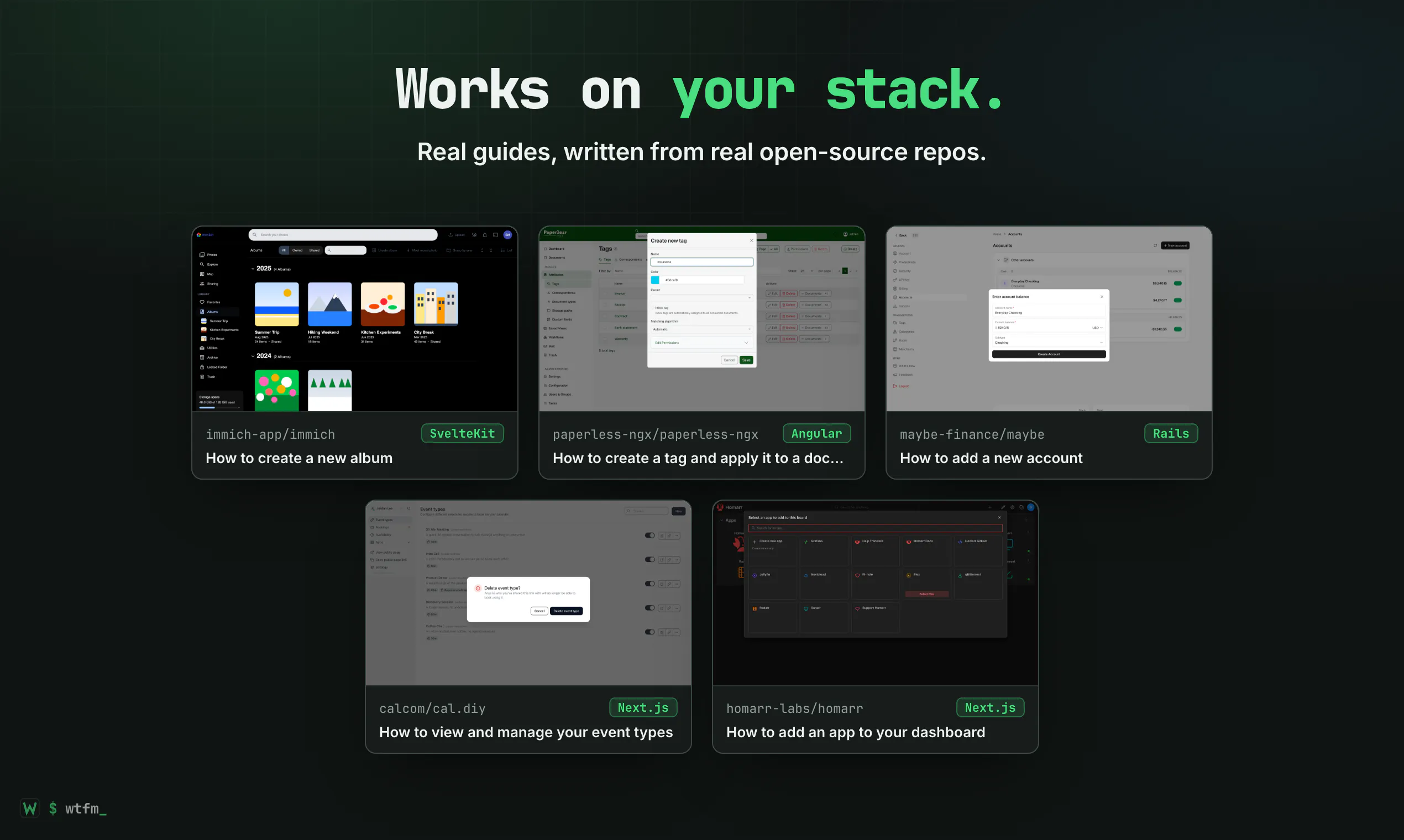Open Event types in Cal sidebar
Viewport: 1404px width, 840px height.
[x=390, y=519]
